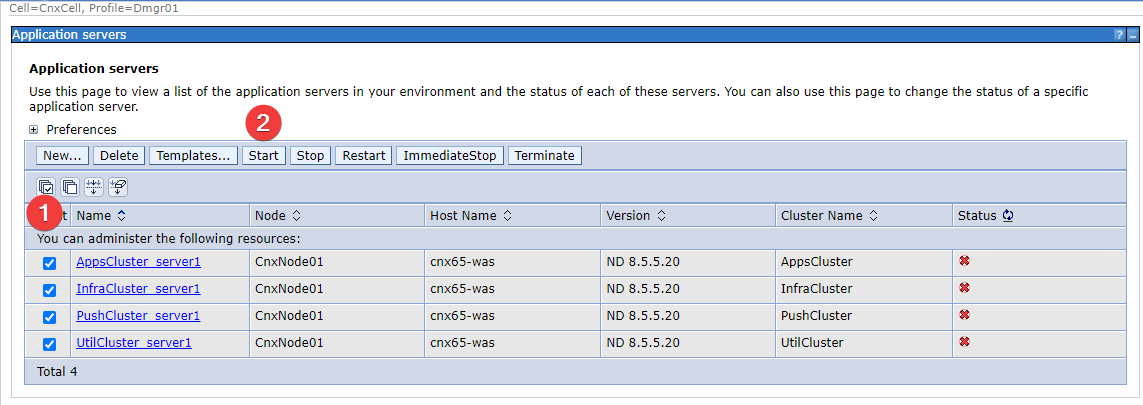Sort the table by Host Name column
This screenshot has height=405, width=1143.
pos(507,216)
